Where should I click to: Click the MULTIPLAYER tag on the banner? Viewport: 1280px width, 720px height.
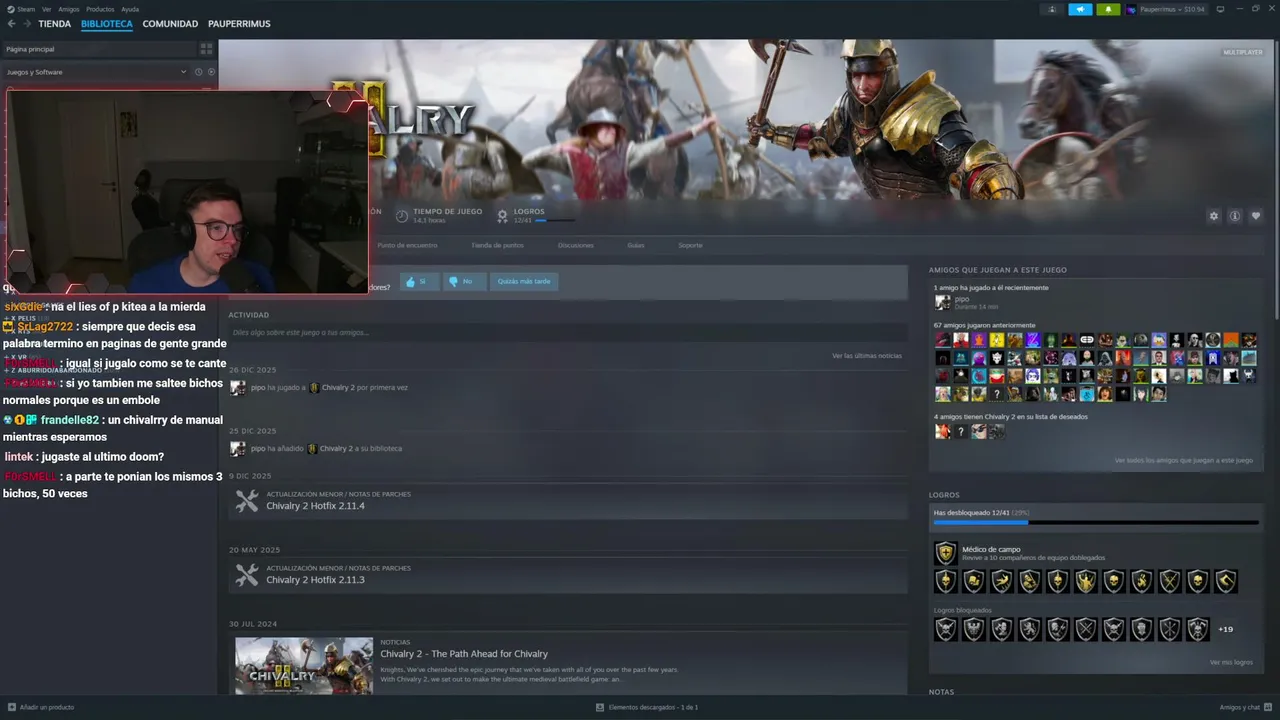pos(1242,52)
